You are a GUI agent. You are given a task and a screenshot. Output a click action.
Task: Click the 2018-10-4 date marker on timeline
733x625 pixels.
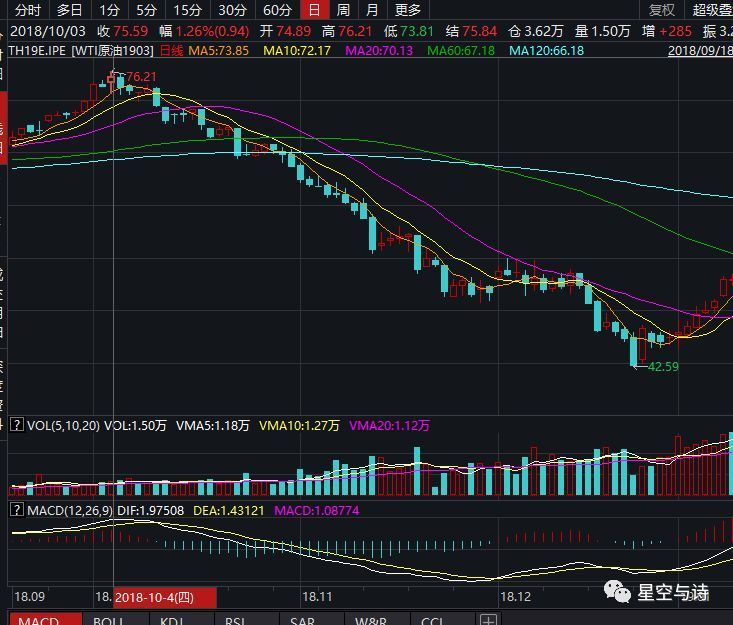(164, 596)
